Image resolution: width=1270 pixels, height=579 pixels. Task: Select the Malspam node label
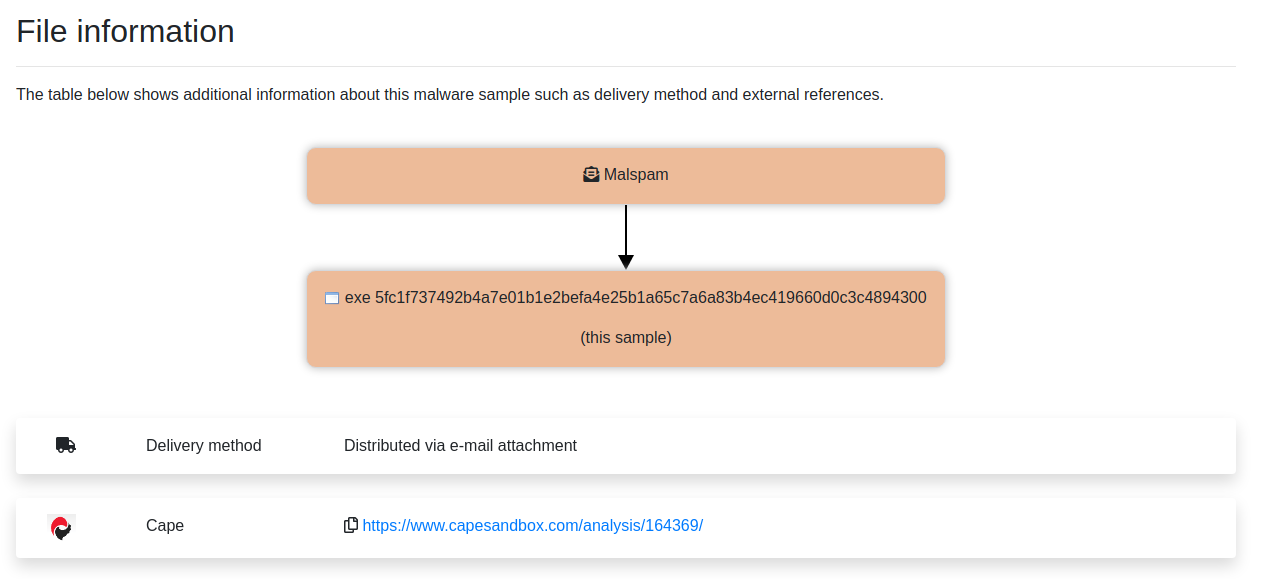636,175
